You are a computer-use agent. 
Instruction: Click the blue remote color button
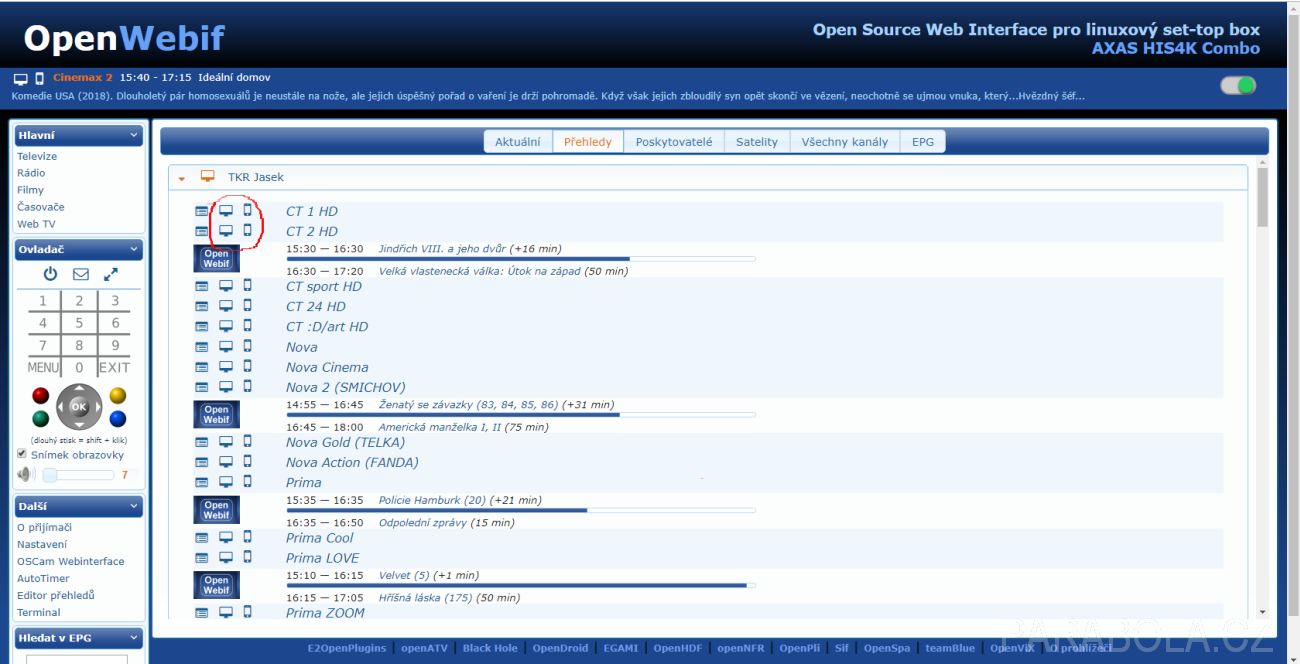pos(118,418)
